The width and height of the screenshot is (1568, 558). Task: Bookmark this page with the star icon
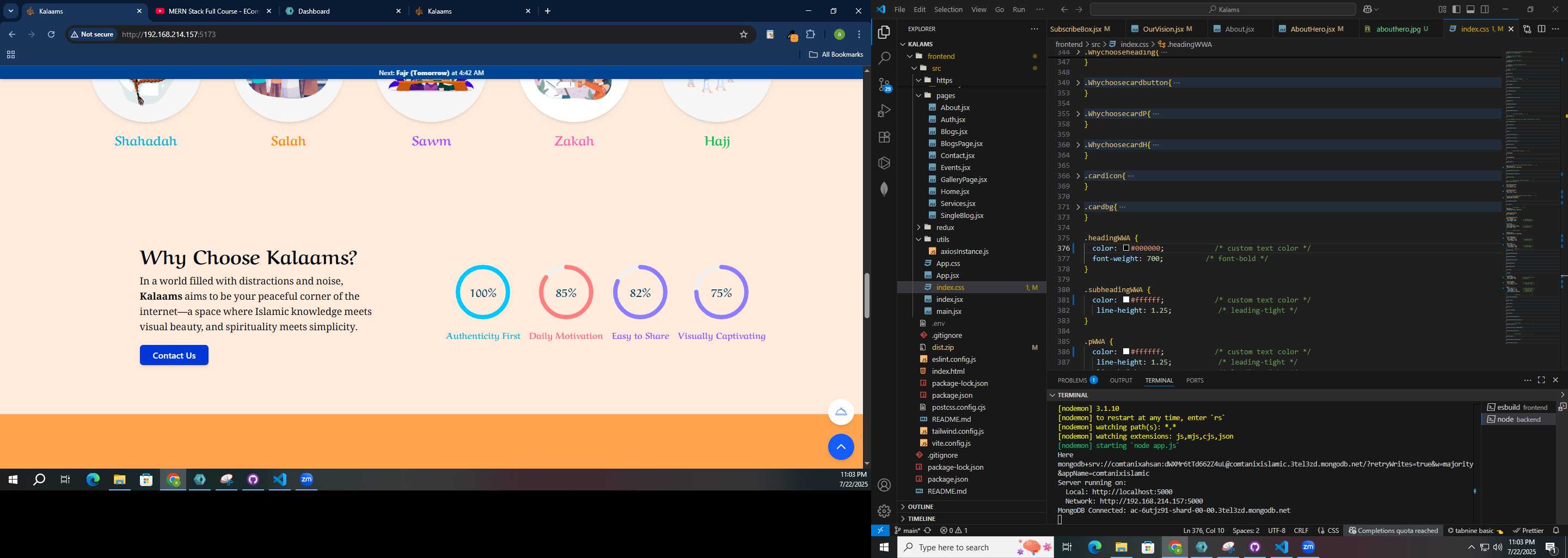(x=743, y=35)
